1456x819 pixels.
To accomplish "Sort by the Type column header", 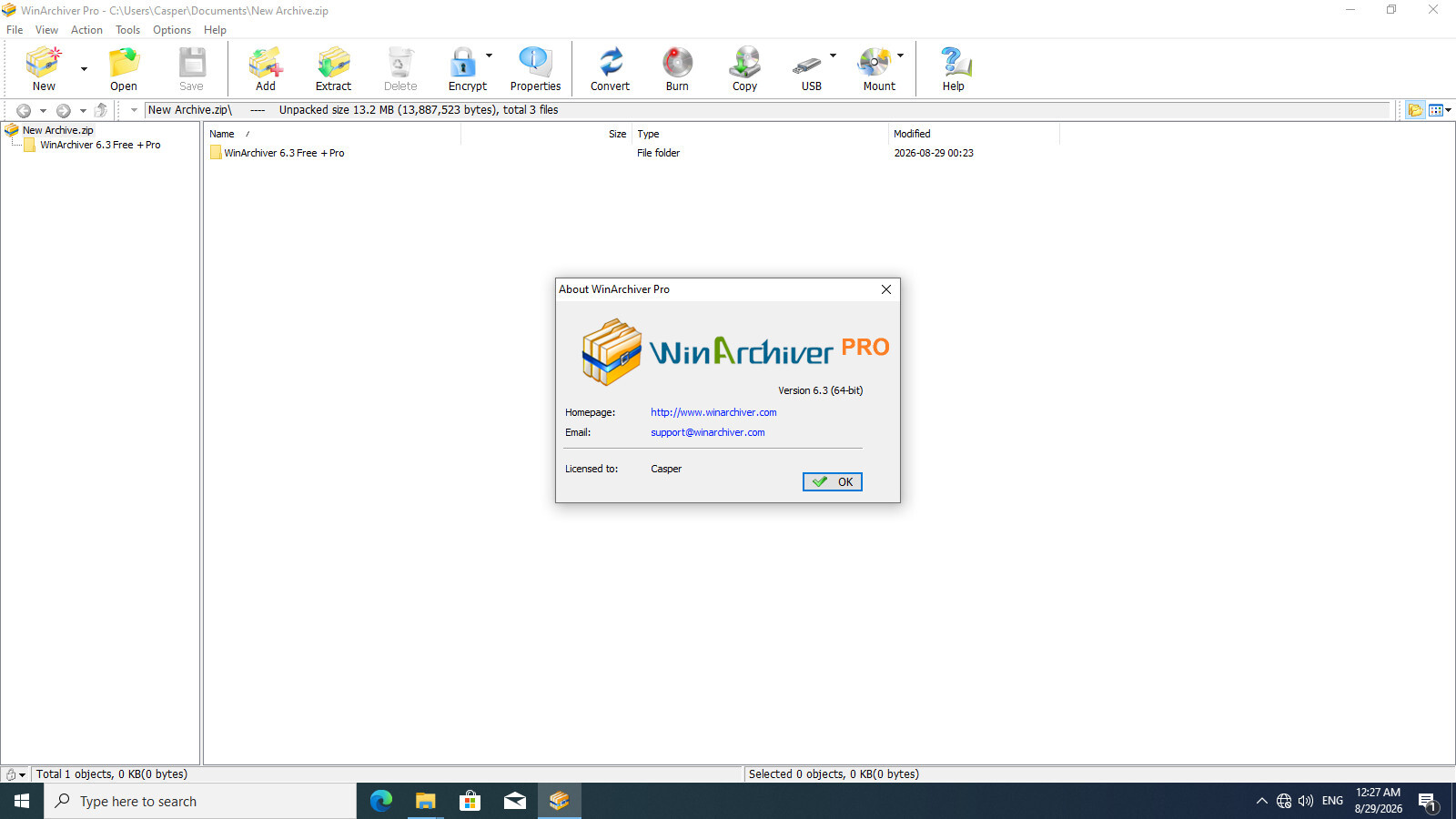I will point(760,134).
